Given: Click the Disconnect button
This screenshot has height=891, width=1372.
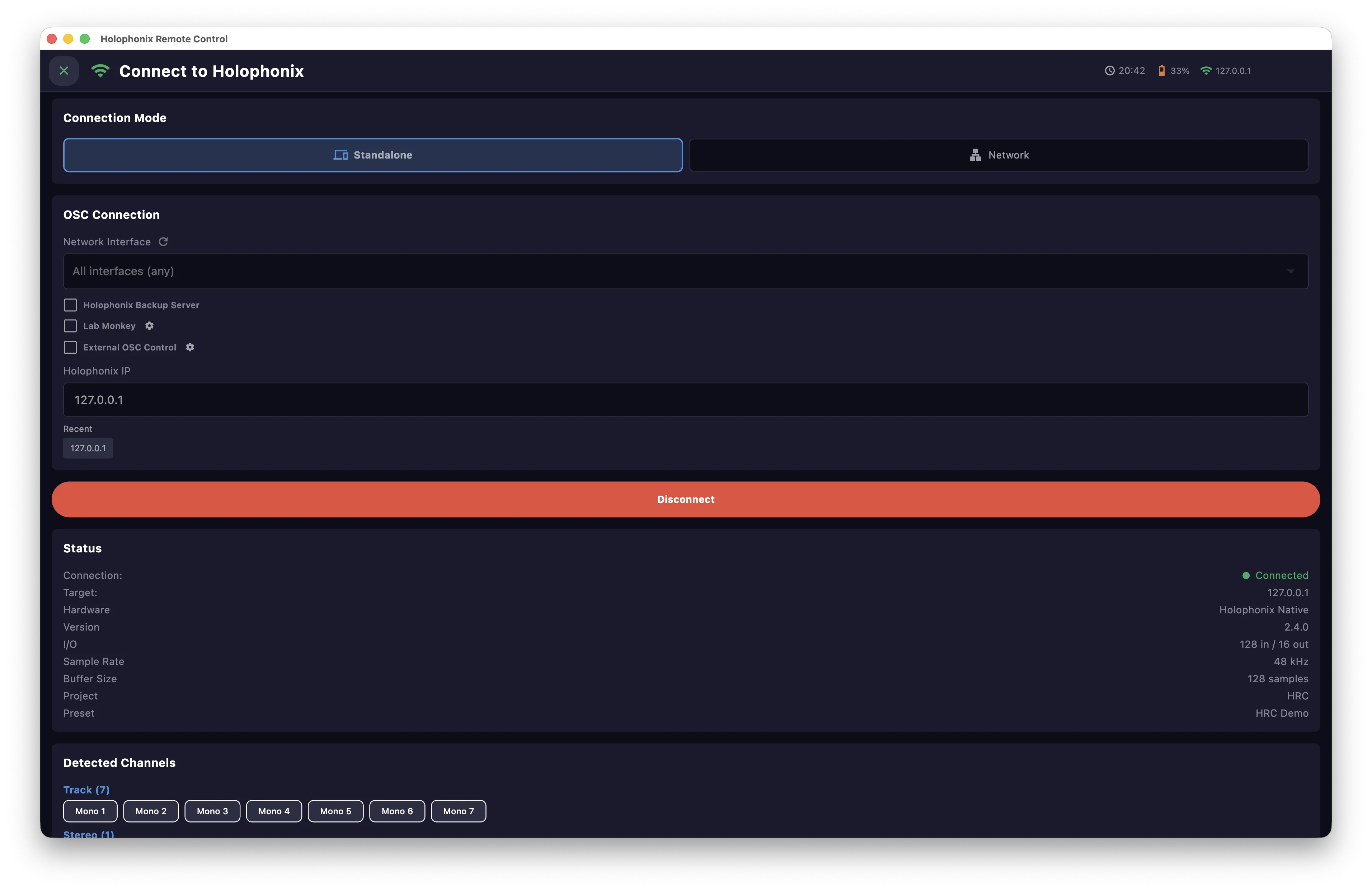Looking at the screenshot, I should coord(685,499).
